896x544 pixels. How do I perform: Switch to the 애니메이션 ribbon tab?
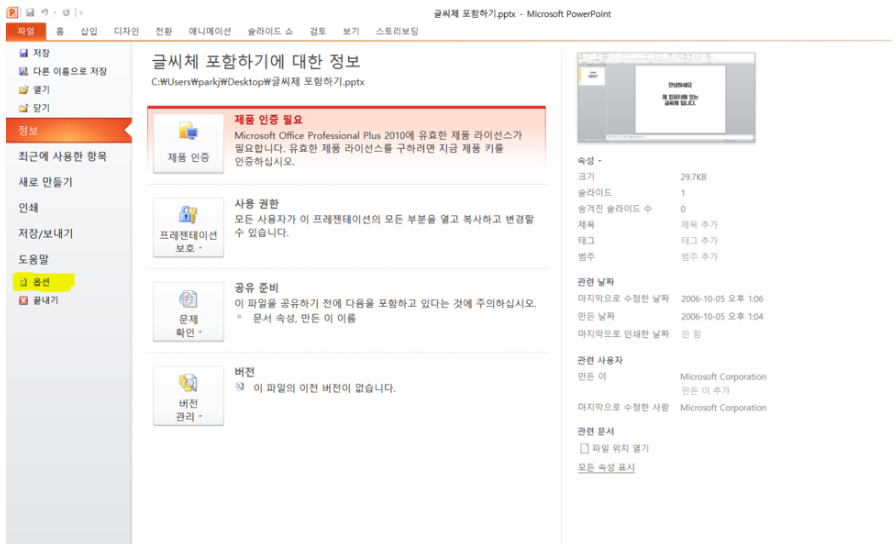click(210, 31)
